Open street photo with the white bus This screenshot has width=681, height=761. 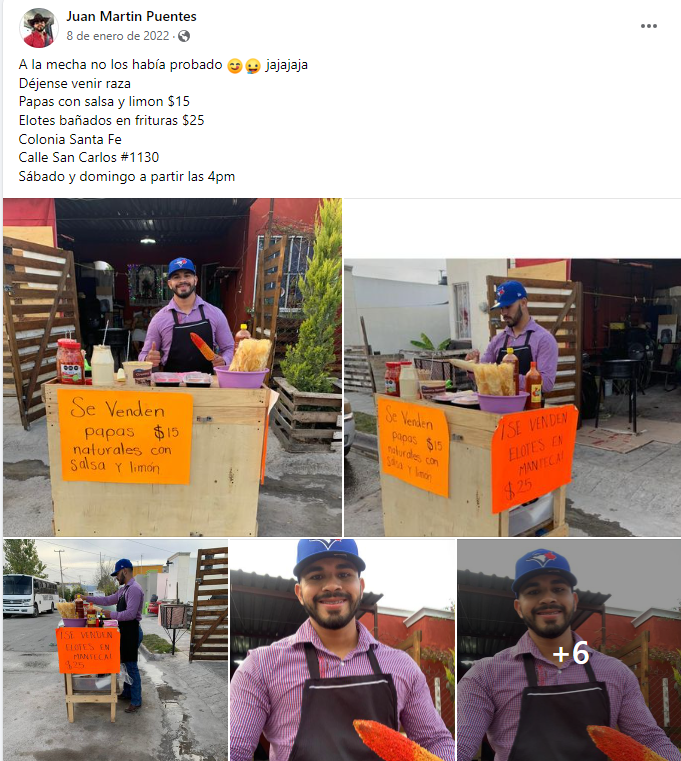[116, 650]
